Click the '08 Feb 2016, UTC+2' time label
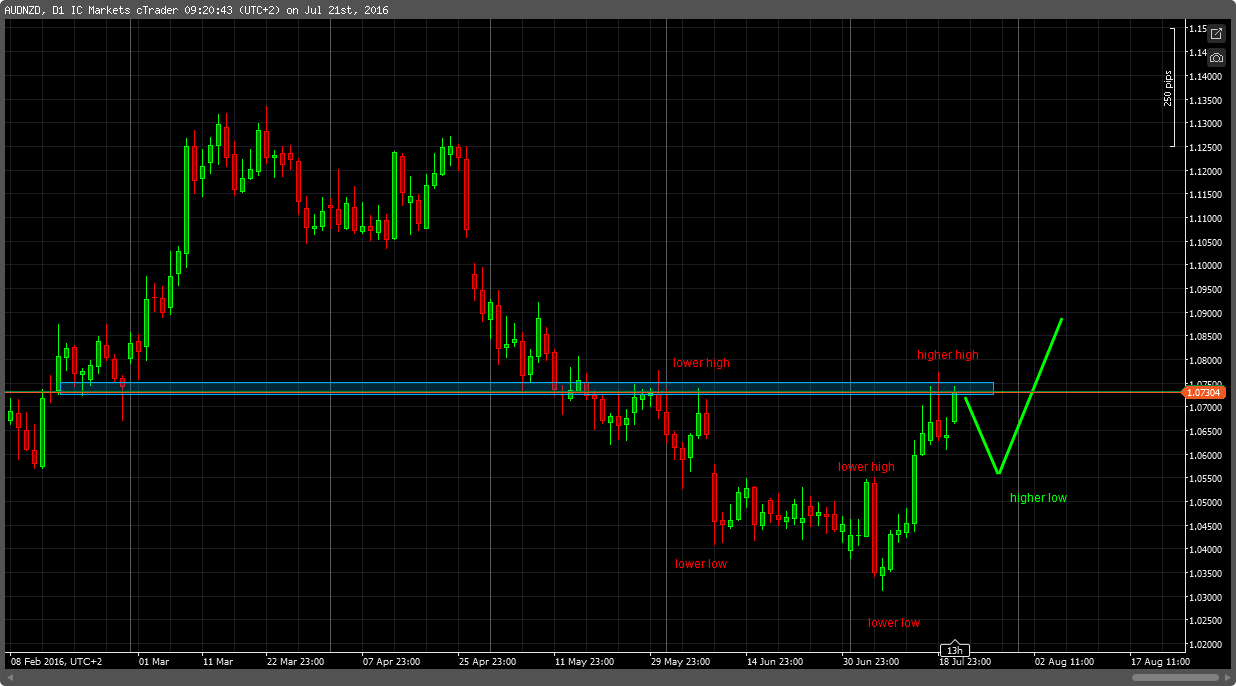 point(57,662)
